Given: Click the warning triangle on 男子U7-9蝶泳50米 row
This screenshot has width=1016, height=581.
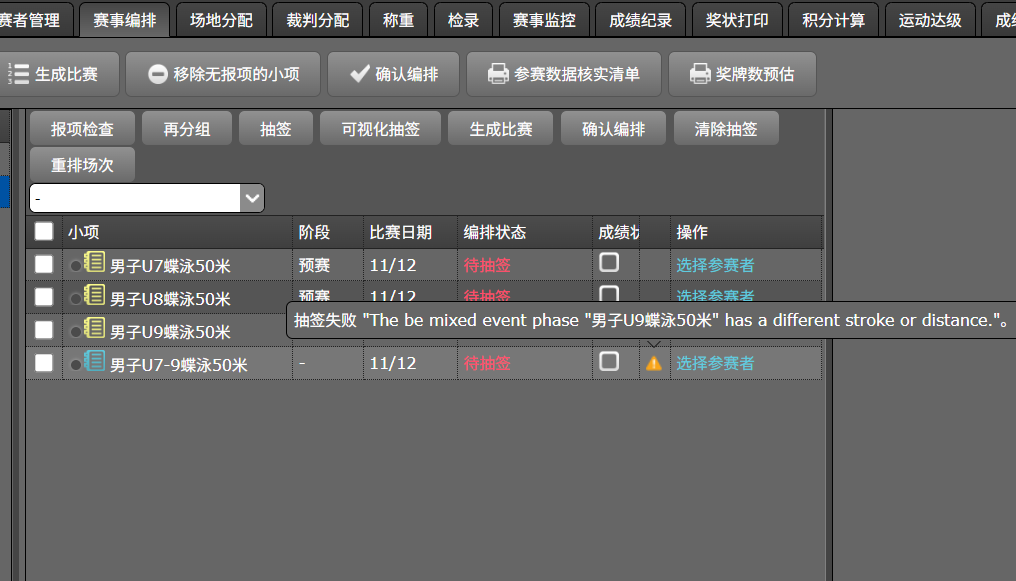Looking at the screenshot, I should (653, 363).
